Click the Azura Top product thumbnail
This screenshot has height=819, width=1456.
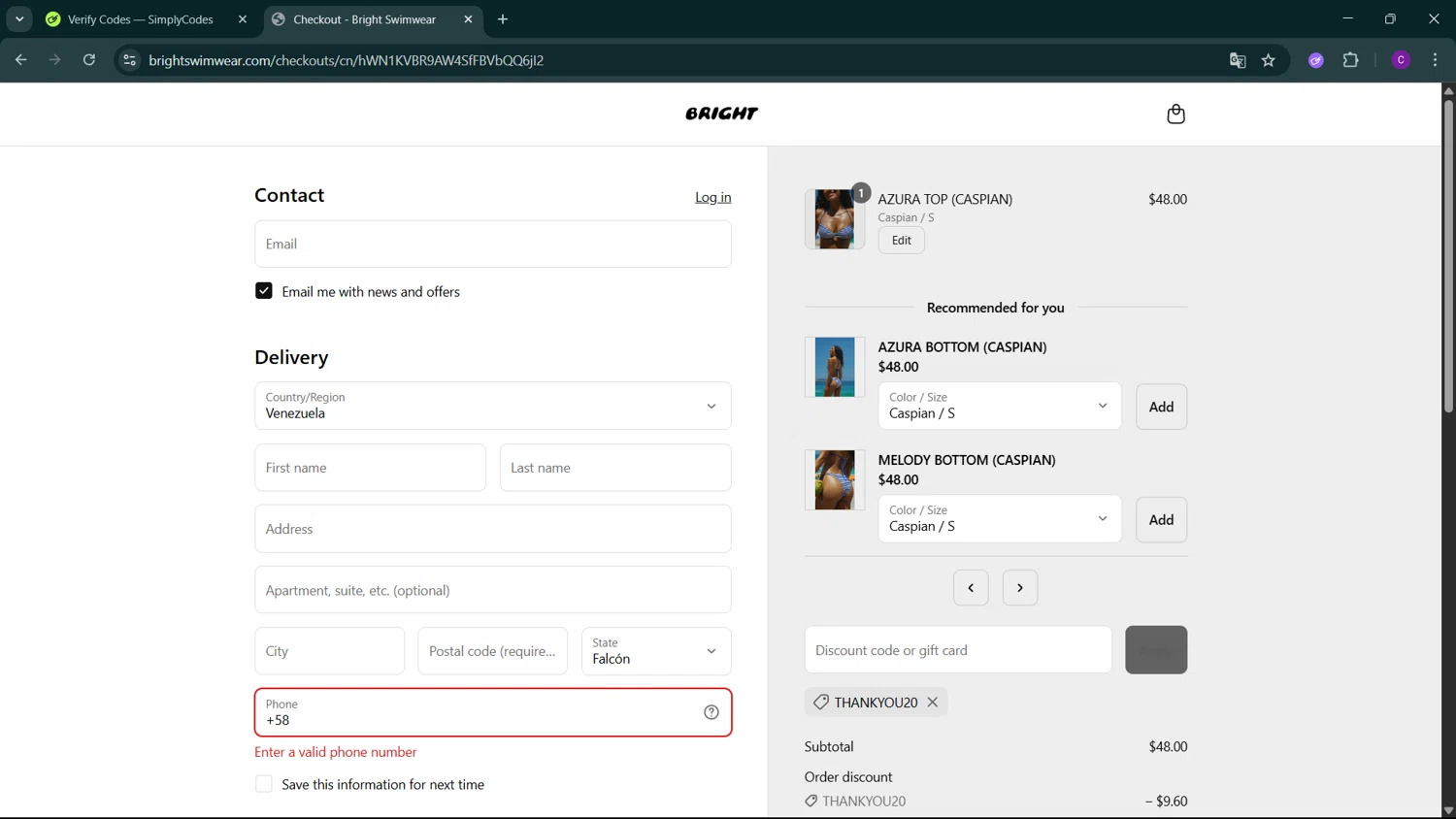coord(835,219)
